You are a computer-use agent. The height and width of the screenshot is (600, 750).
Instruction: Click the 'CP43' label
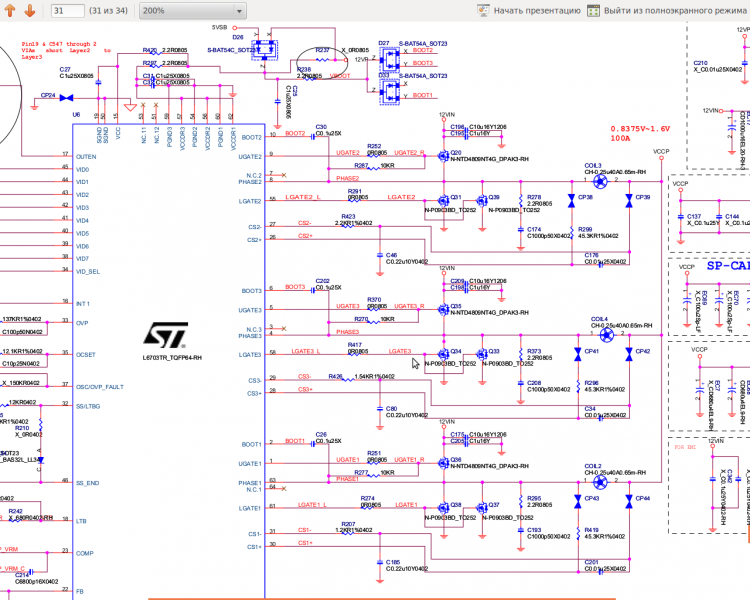click(x=591, y=498)
